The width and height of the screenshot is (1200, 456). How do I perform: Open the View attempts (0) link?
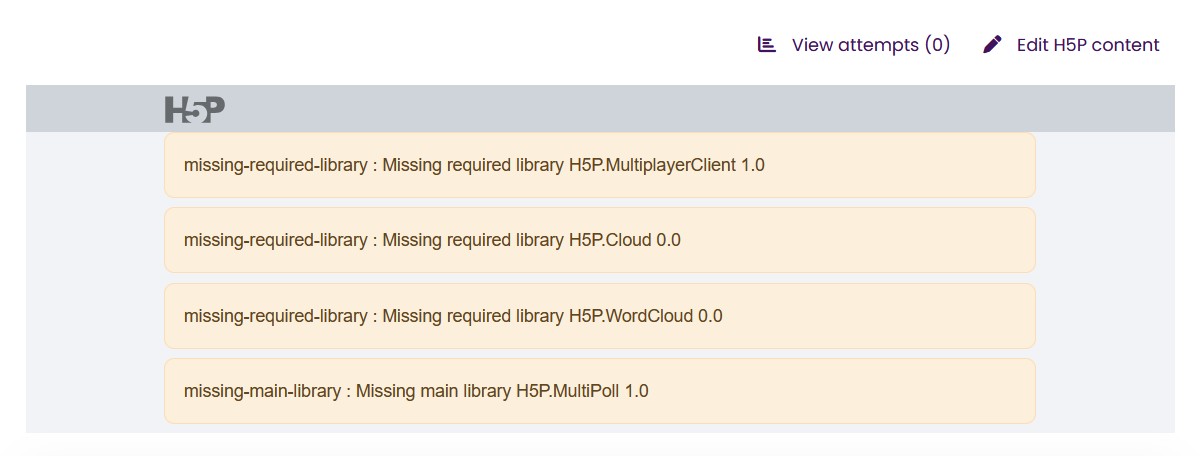(x=870, y=45)
